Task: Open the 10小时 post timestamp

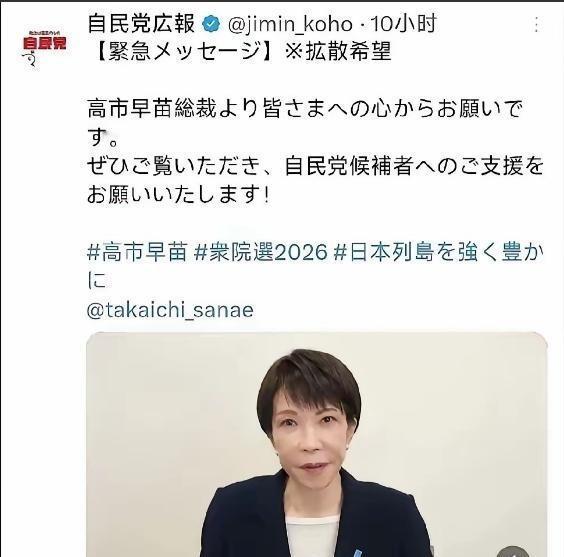Action: 403,24
